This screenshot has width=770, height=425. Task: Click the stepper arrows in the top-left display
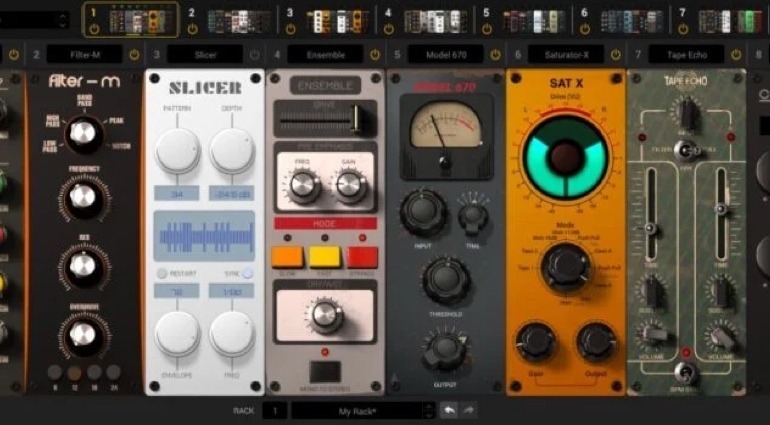[x=62, y=20]
